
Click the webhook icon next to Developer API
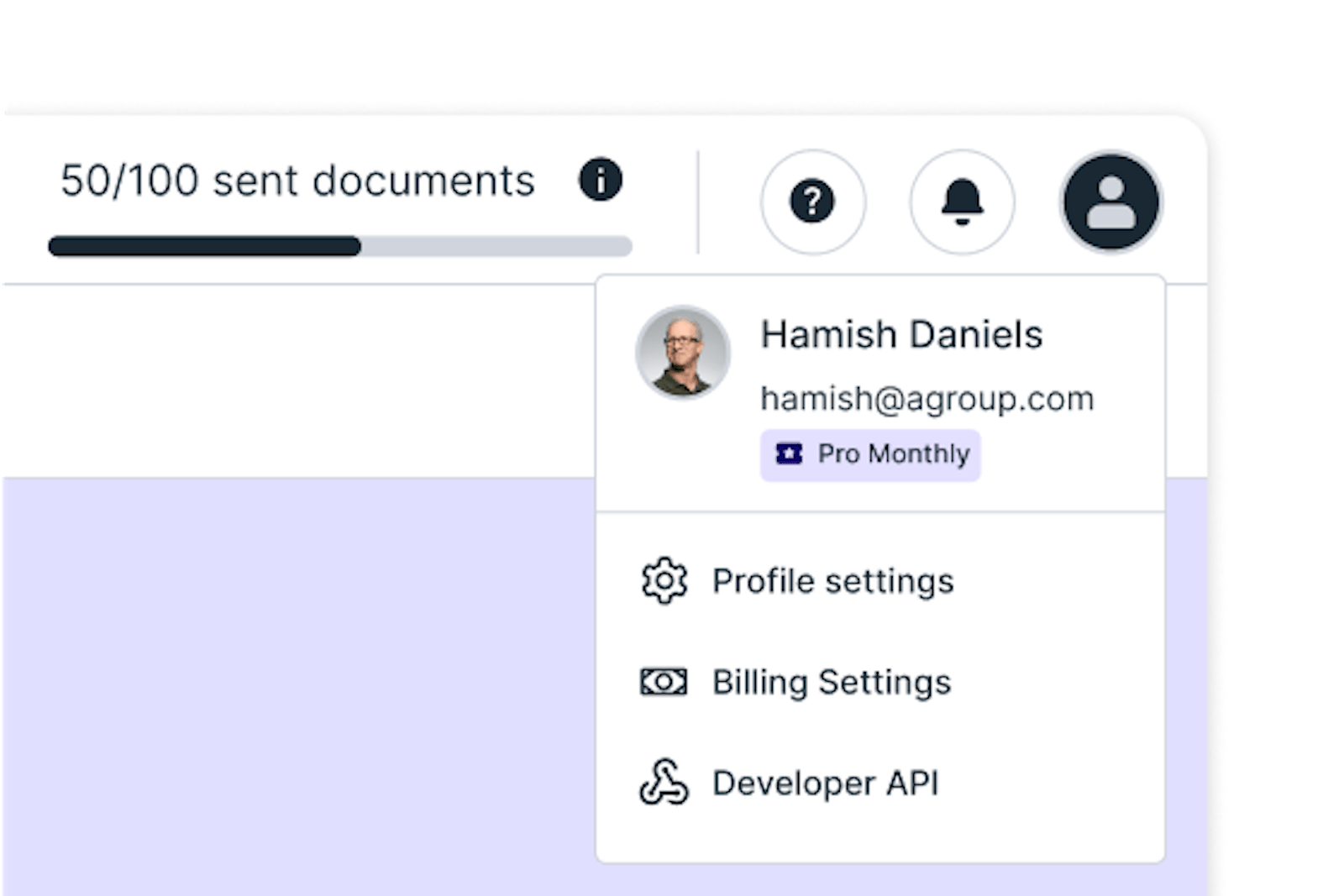tap(664, 783)
